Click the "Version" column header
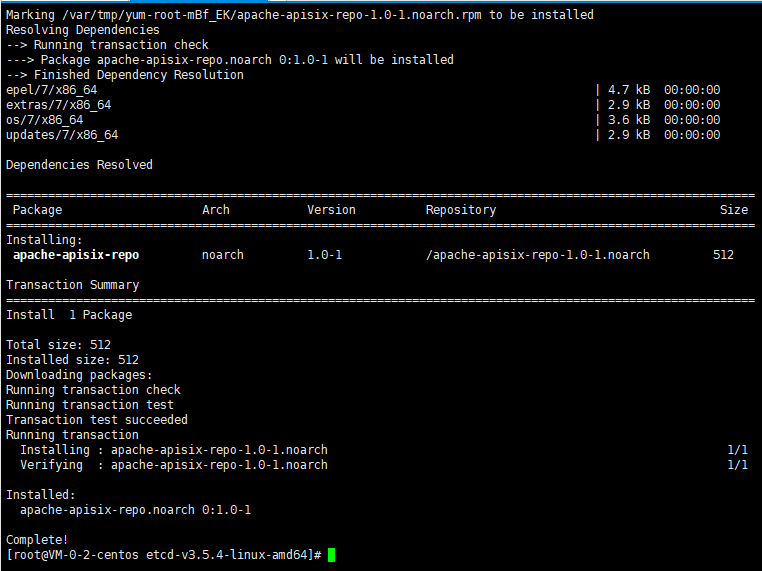Viewport: 762px width, 571px height. click(x=331, y=210)
